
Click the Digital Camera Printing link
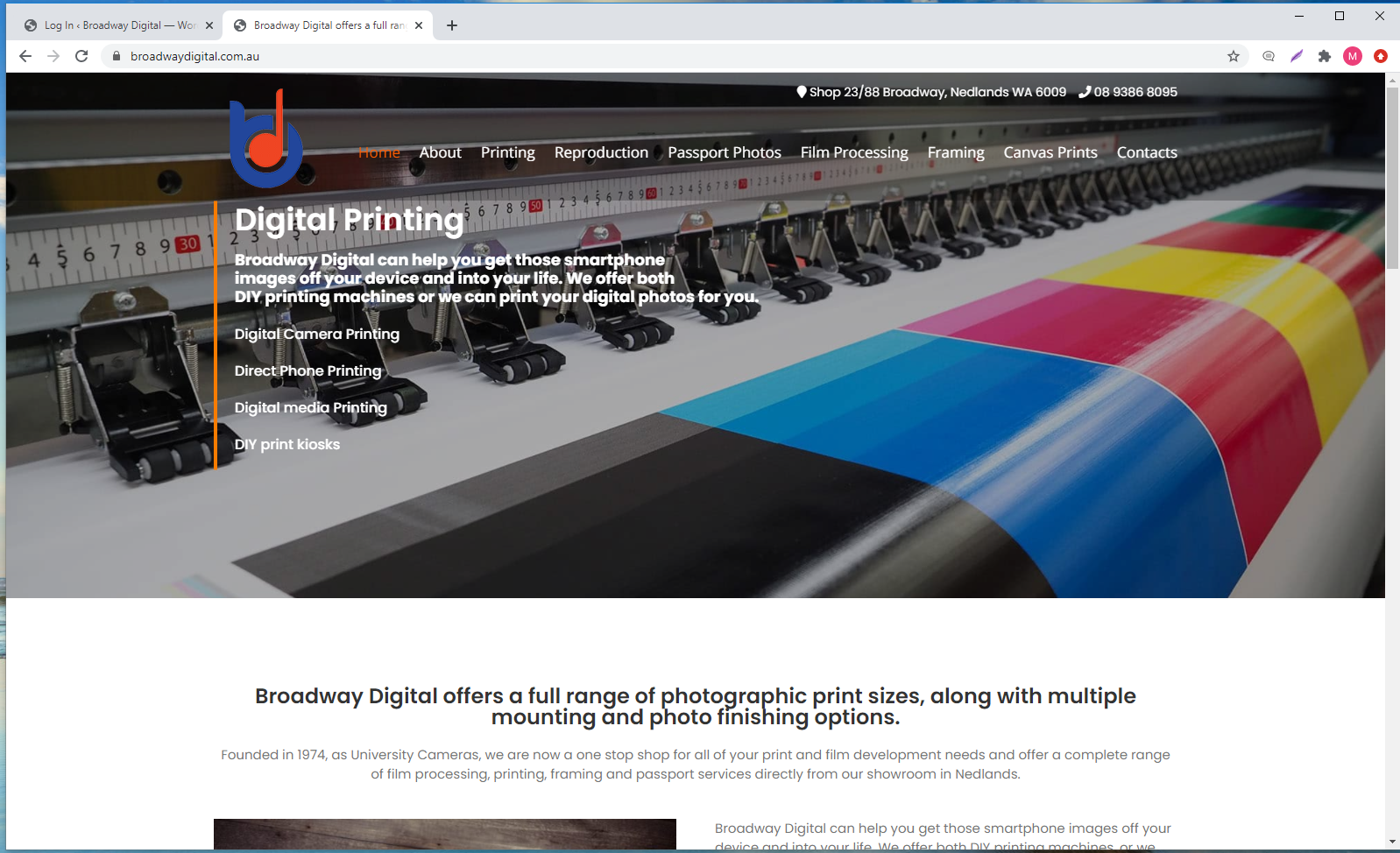[x=317, y=335]
